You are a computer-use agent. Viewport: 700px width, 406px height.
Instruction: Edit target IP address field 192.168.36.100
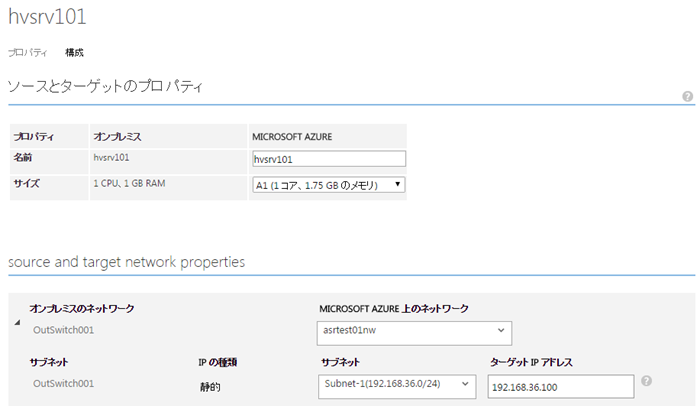coord(561,387)
